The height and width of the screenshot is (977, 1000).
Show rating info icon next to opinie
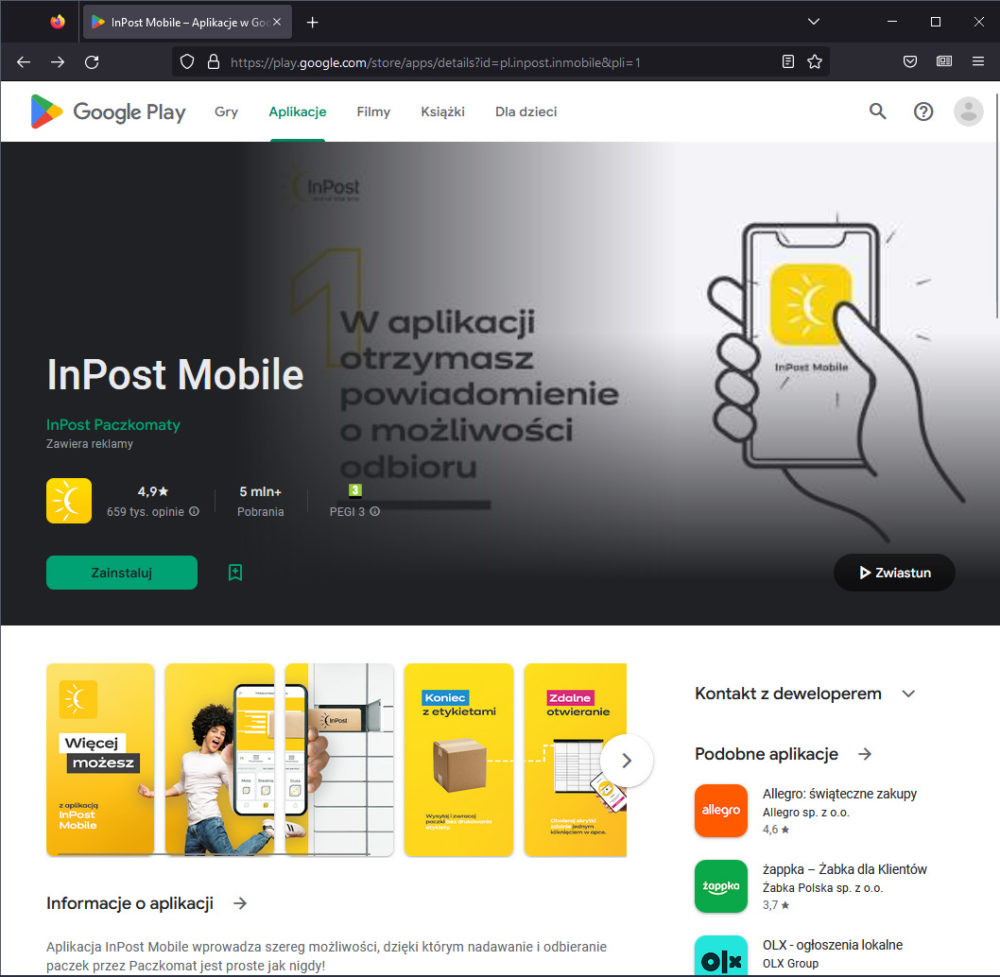[195, 511]
